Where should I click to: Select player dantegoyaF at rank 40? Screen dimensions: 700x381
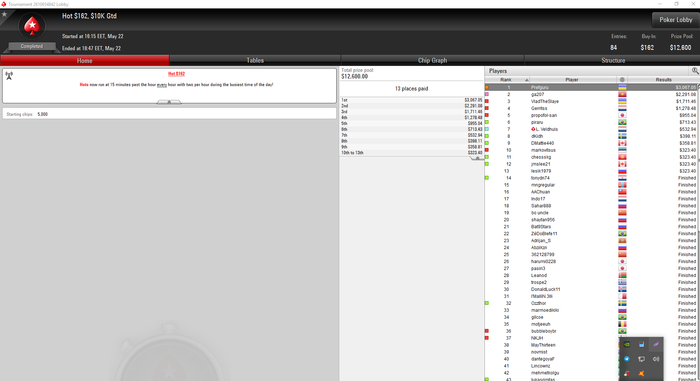point(592,359)
